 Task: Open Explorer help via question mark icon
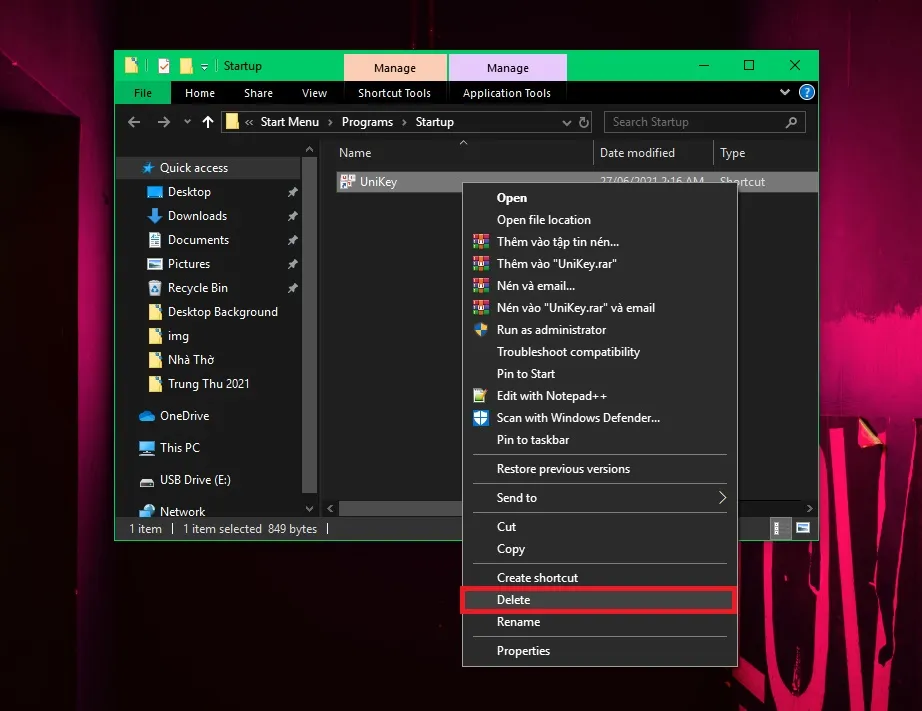click(x=806, y=93)
